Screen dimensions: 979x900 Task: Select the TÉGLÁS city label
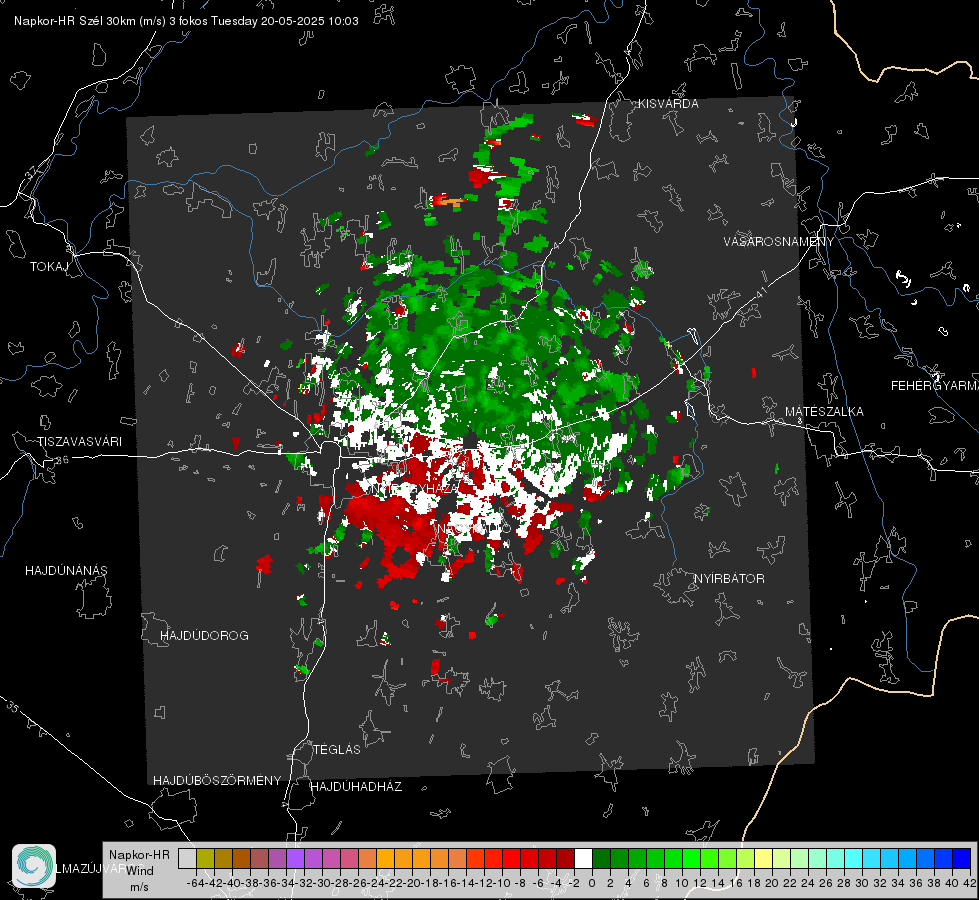(x=337, y=749)
